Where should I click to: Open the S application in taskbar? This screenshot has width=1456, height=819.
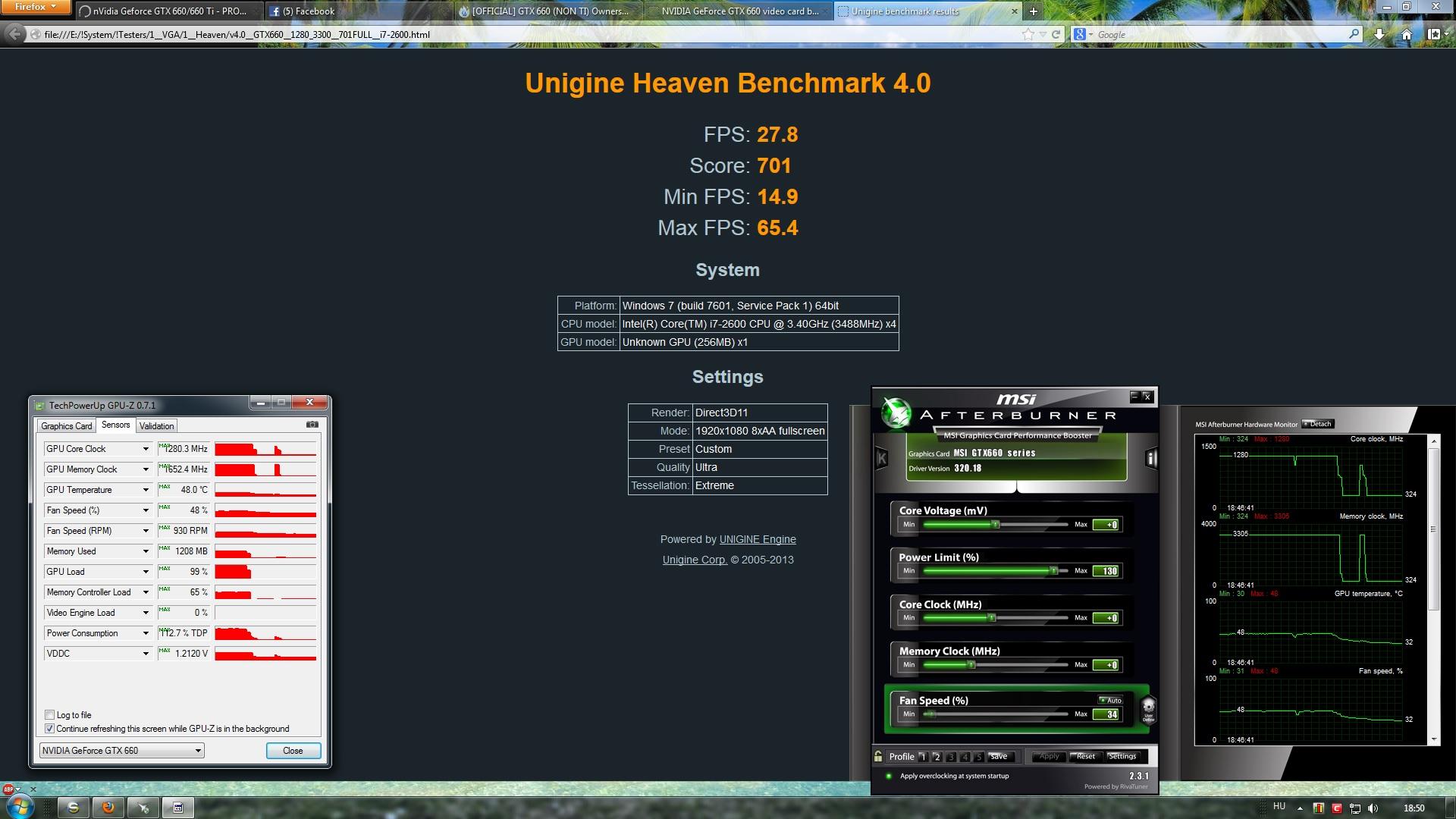tap(73, 808)
